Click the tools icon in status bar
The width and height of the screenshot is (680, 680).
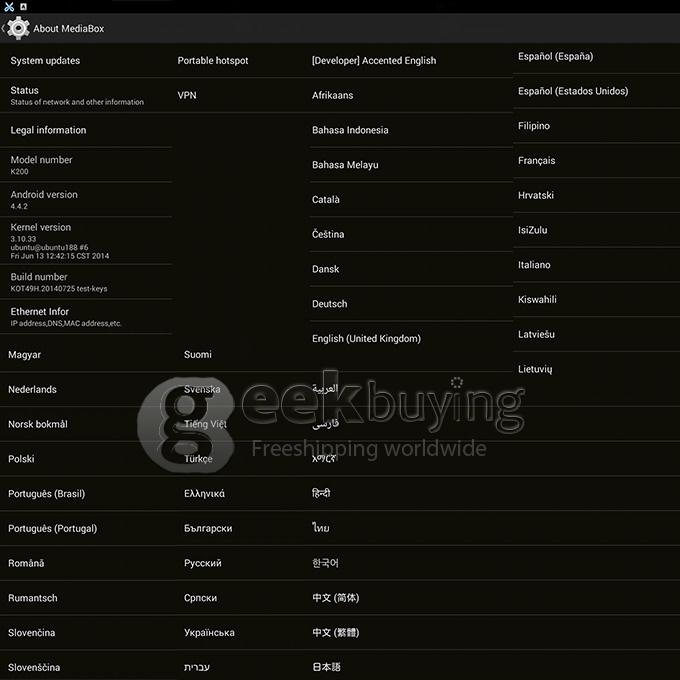9,7
